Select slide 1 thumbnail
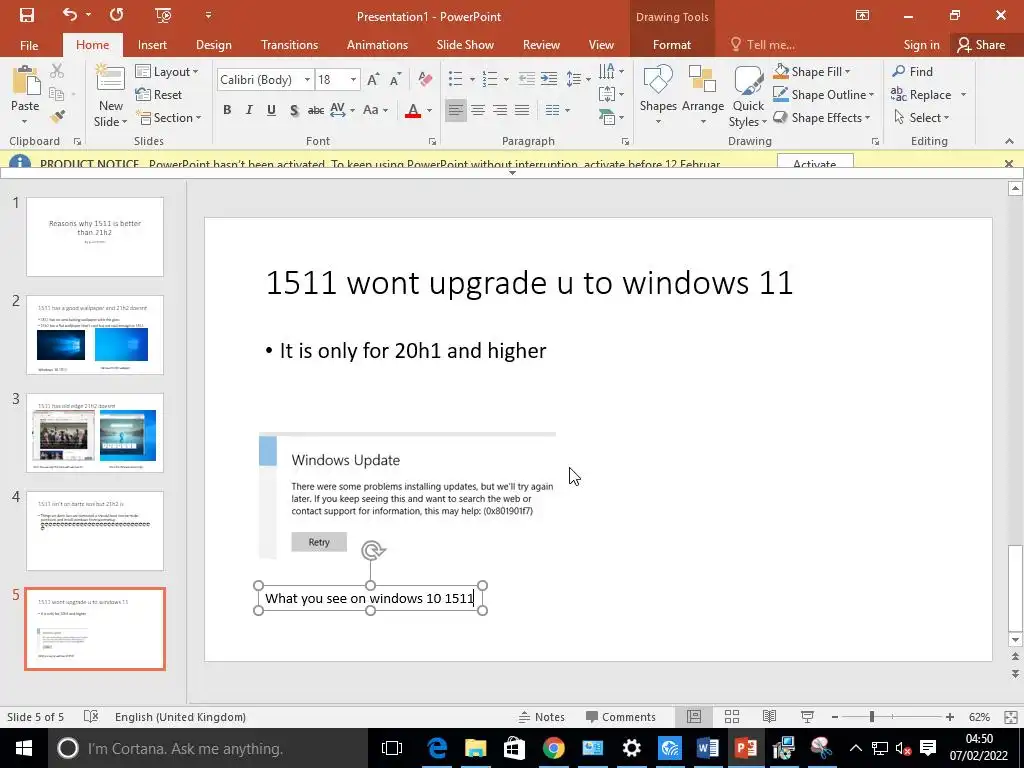This screenshot has width=1024, height=768. [x=95, y=236]
